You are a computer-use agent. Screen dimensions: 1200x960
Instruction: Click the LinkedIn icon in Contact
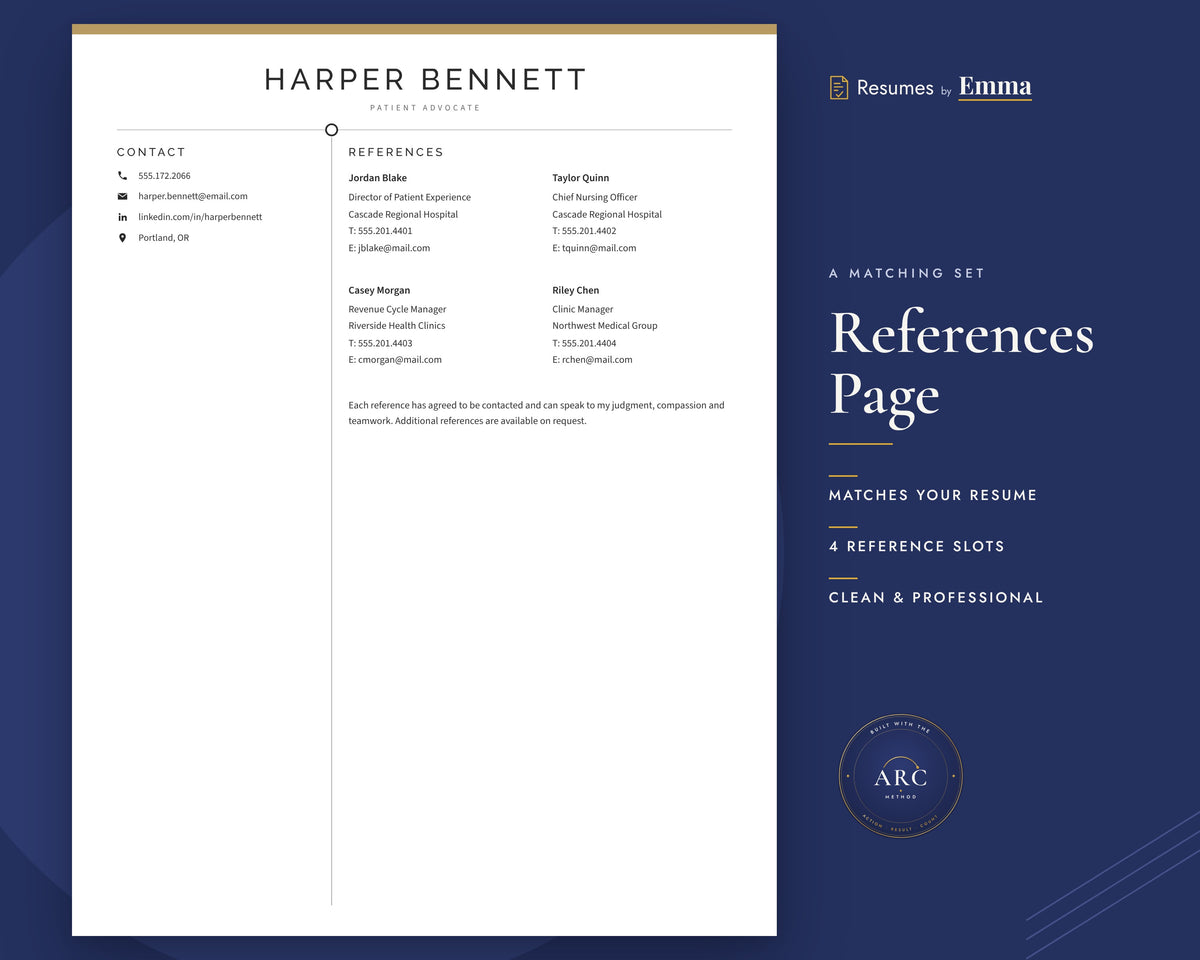[x=122, y=217]
